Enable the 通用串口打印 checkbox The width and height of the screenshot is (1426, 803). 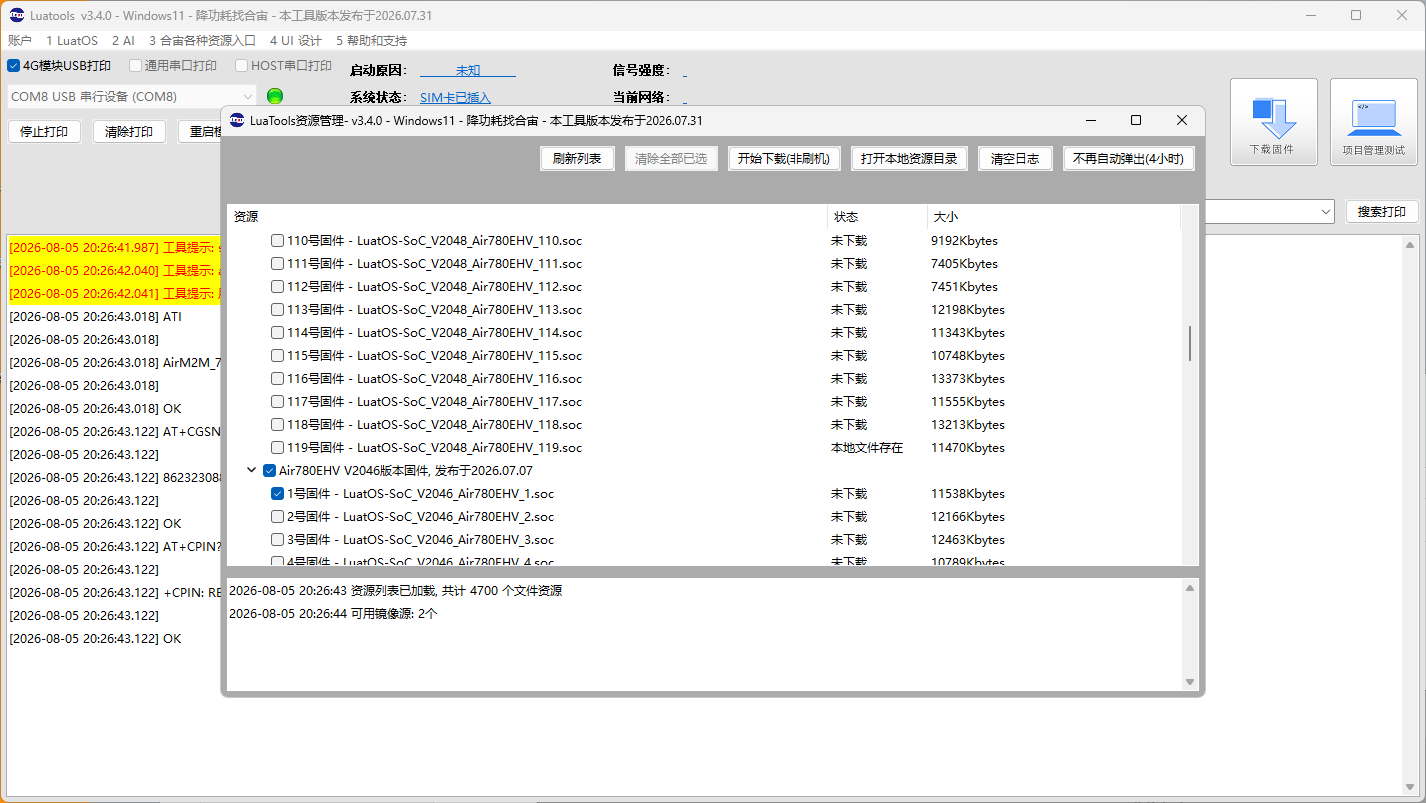(135, 66)
